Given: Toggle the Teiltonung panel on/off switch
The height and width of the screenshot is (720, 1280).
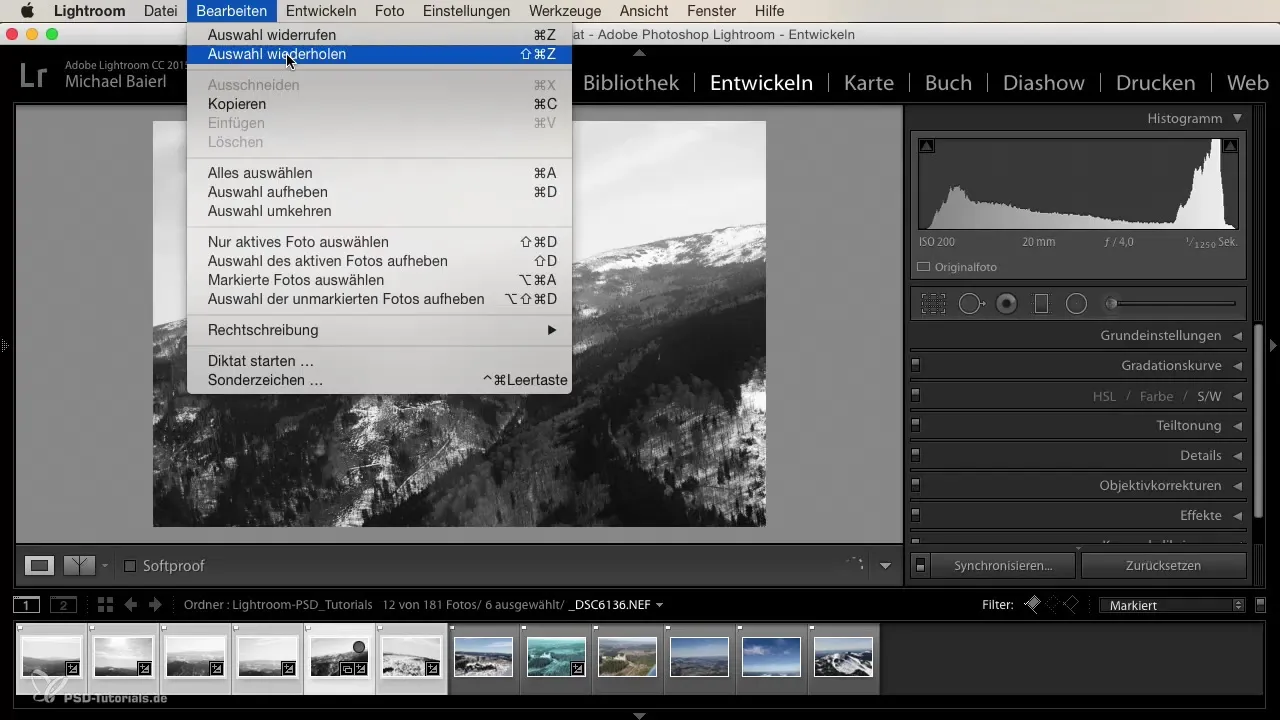Looking at the screenshot, I should pyautogui.click(x=915, y=426).
